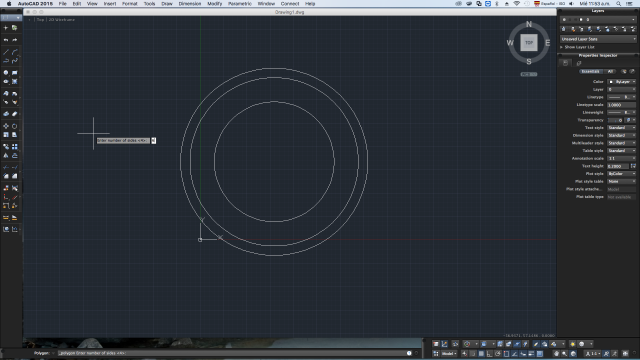Image resolution: width=640 pixels, height=360 pixels.
Task: Open the Dimension menu
Action: [190, 4]
